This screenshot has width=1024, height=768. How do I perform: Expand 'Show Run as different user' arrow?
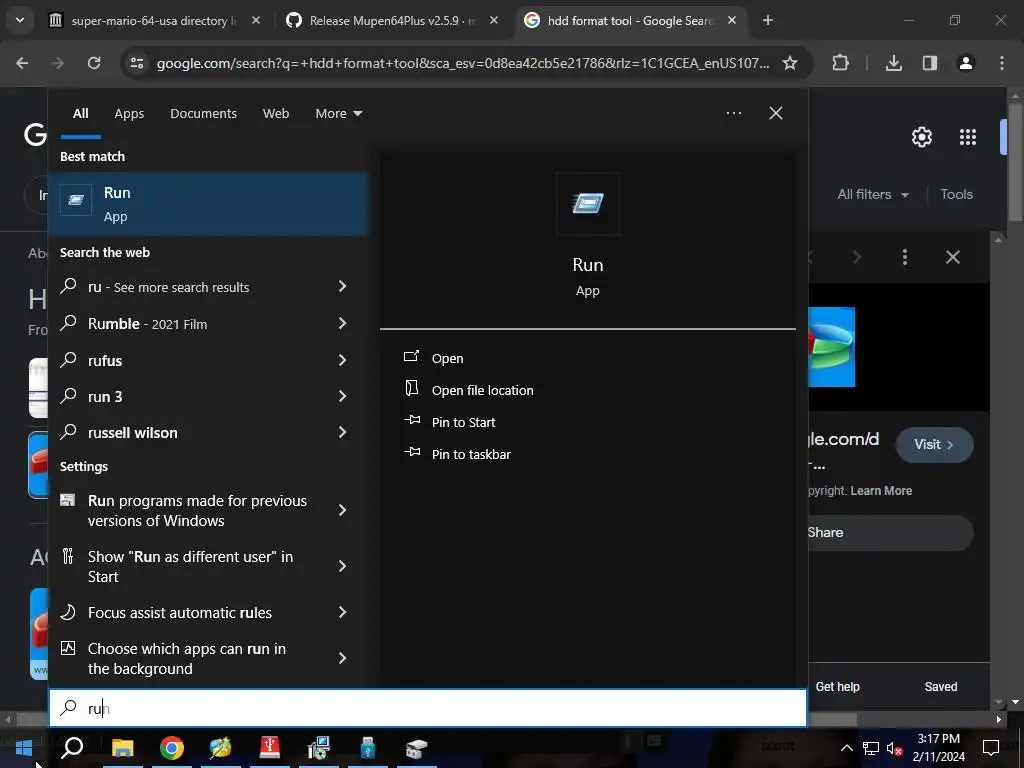(342, 566)
